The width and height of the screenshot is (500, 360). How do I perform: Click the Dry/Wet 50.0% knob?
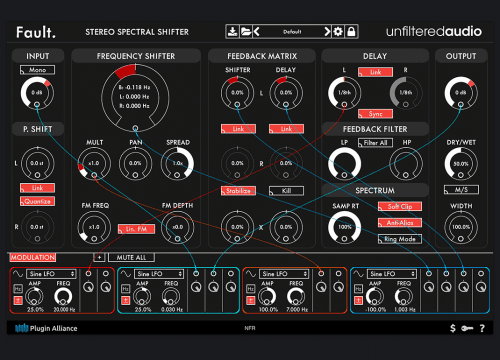tap(461, 164)
